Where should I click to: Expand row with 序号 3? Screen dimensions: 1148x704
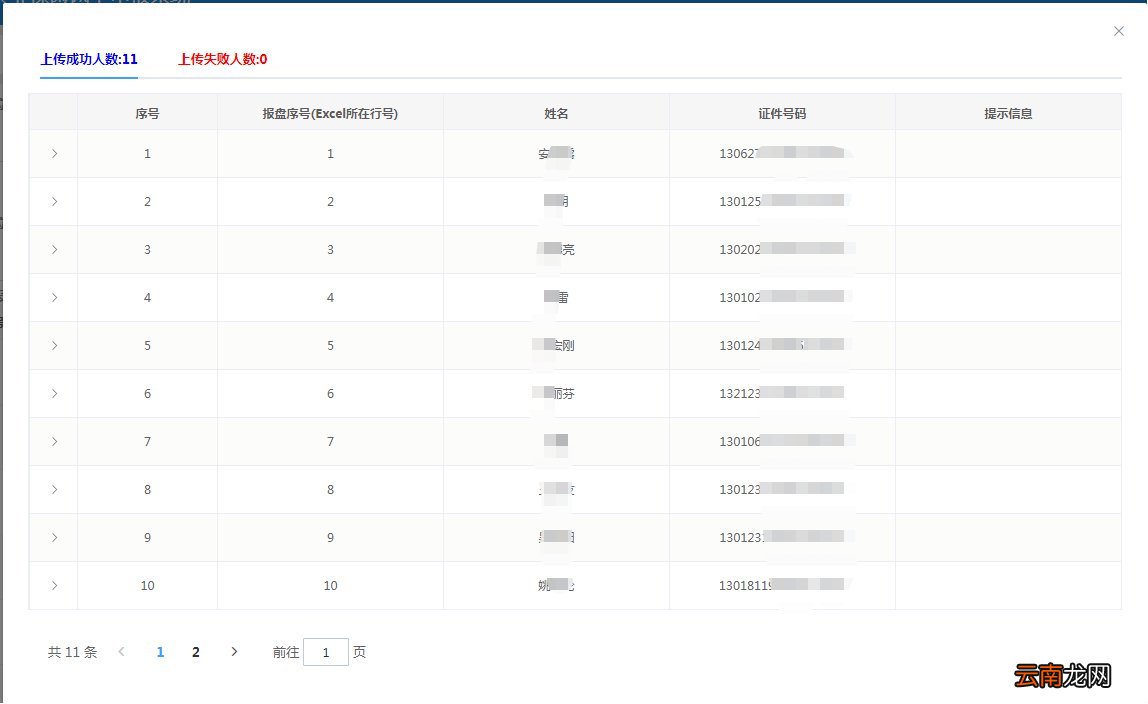pyautogui.click(x=54, y=250)
